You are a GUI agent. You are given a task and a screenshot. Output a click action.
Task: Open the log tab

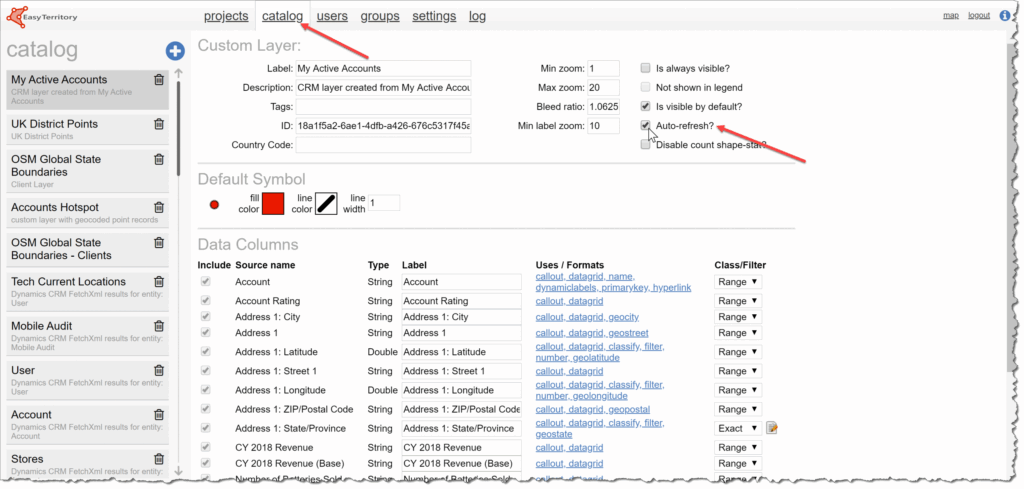point(477,16)
